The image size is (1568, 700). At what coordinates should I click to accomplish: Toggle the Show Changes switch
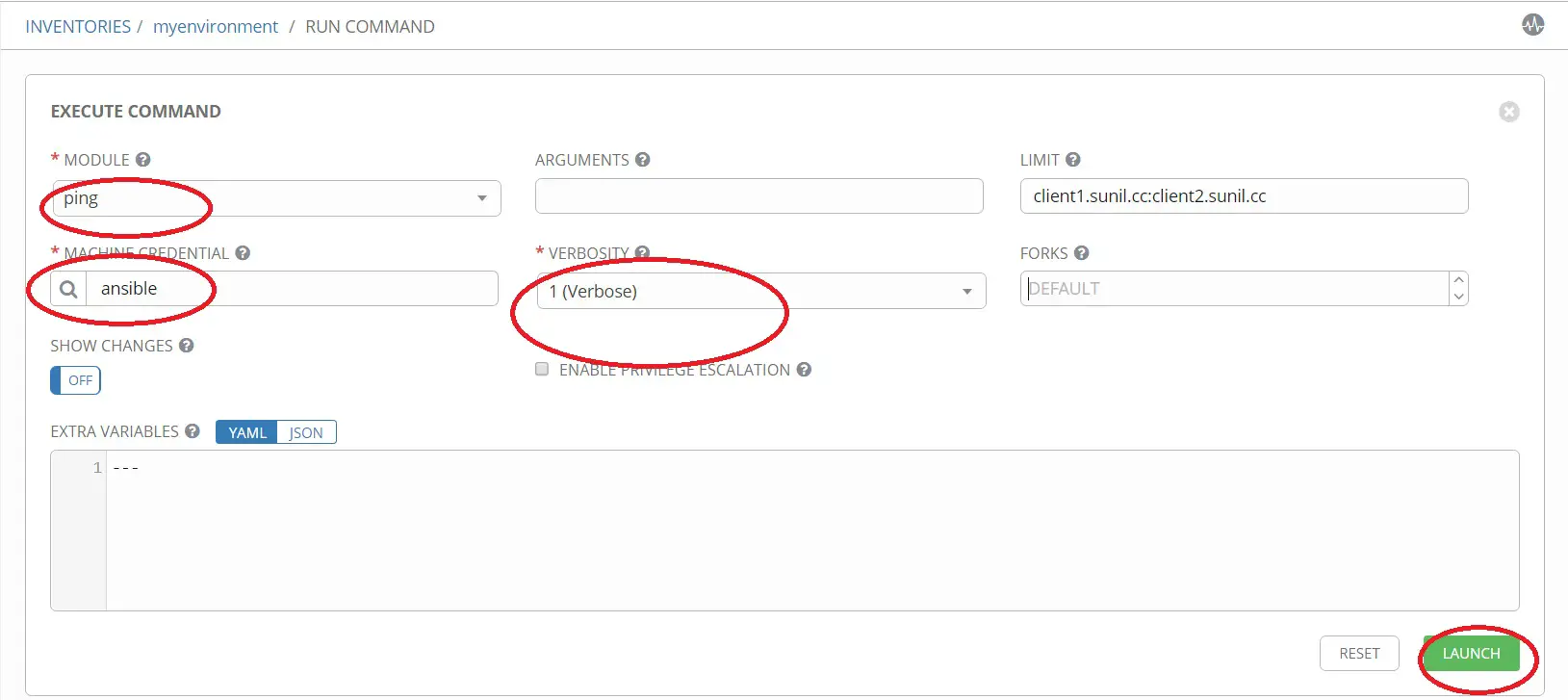(75, 380)
